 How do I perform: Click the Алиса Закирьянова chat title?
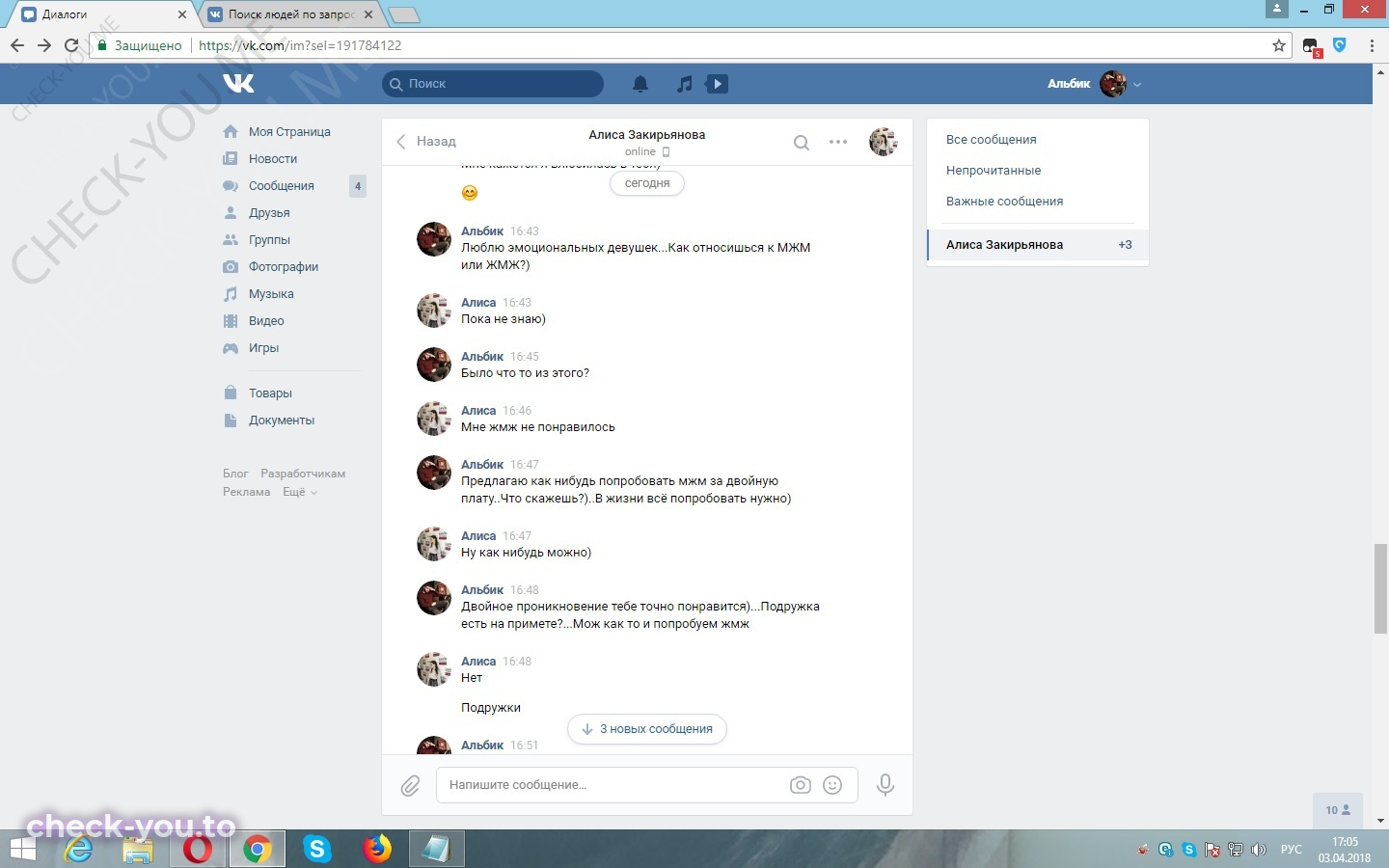[x=646, y=135]
